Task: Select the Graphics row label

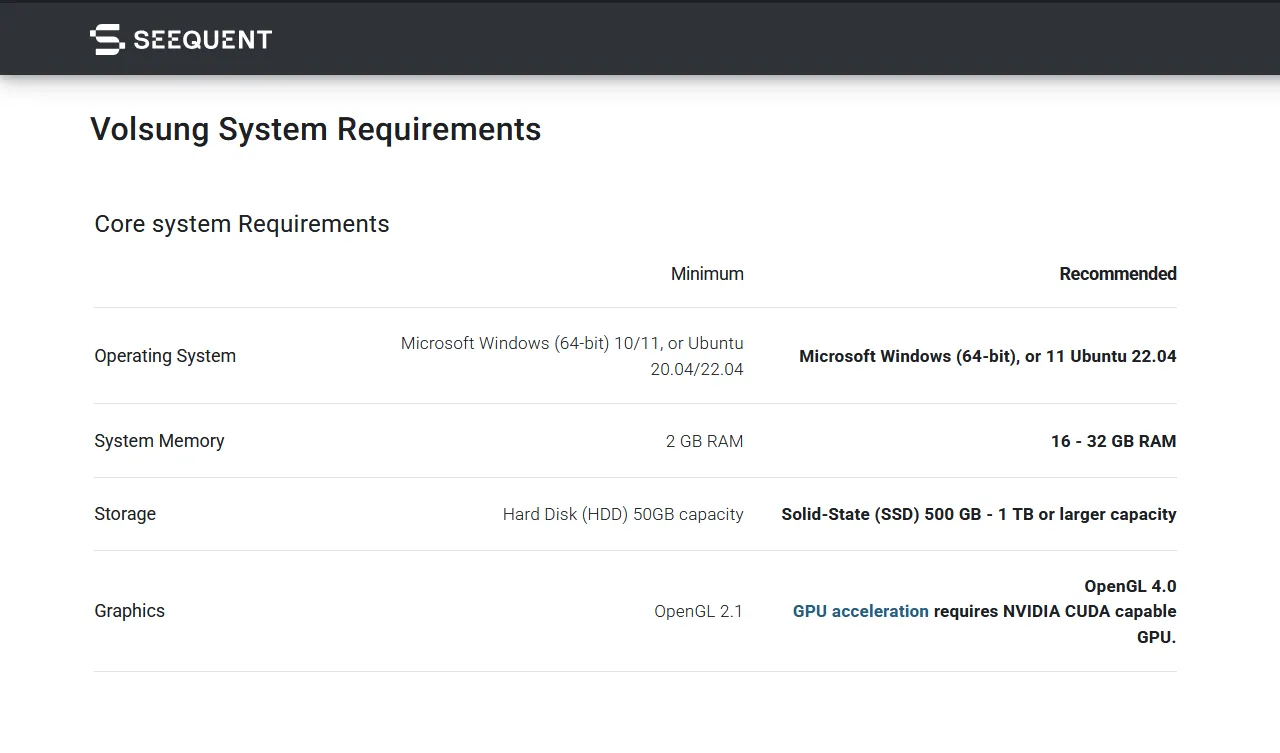Action: coord(129,611)
